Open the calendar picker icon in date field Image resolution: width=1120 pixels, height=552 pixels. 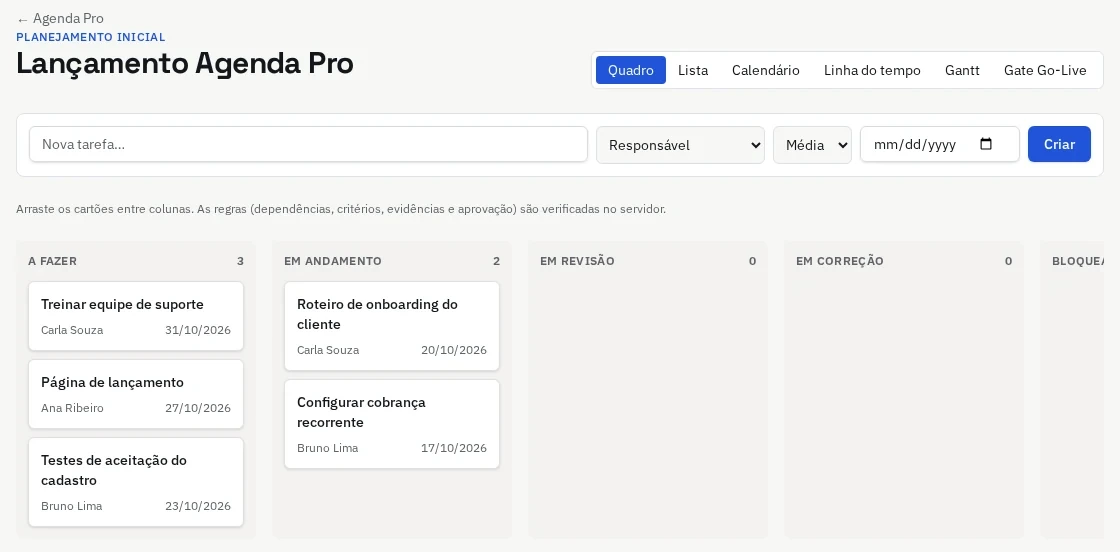pyautogui.click(x=986, y=144)
